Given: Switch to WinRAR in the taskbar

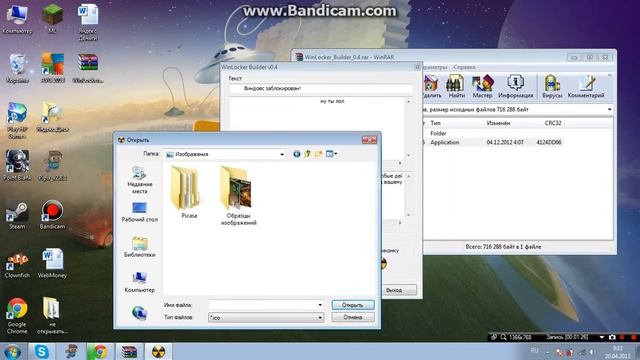Looking at the screenshot, I should click(129, 352).
